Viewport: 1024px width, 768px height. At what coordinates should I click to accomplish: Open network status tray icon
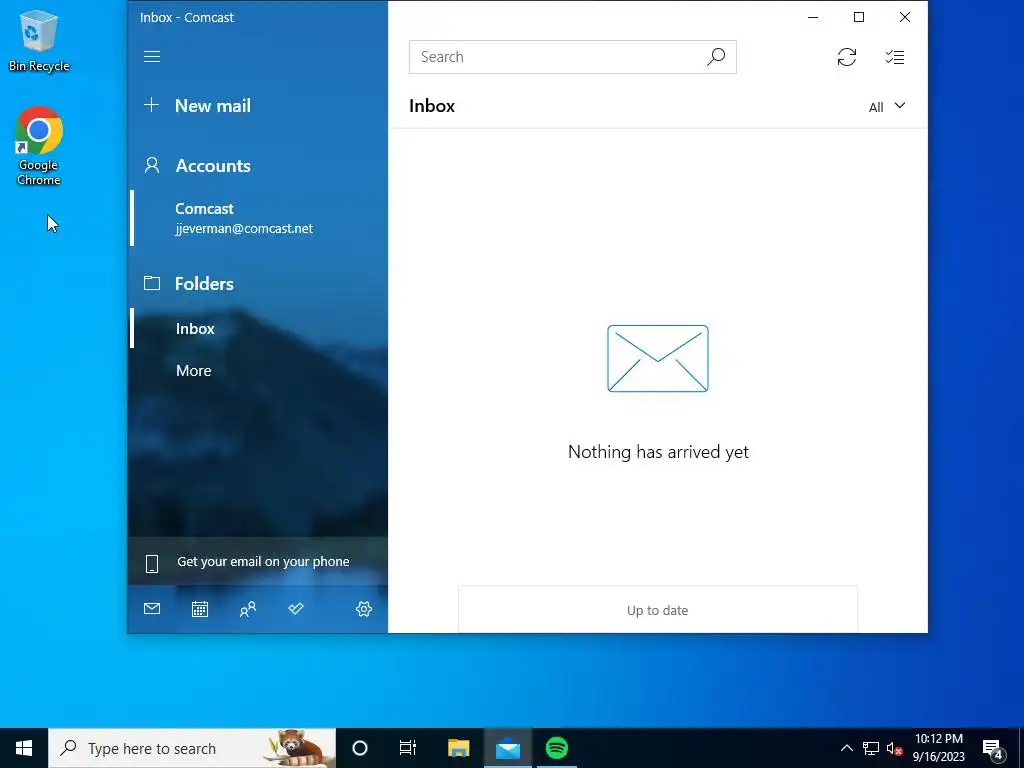pyautogui.click(x=871, y=748)
